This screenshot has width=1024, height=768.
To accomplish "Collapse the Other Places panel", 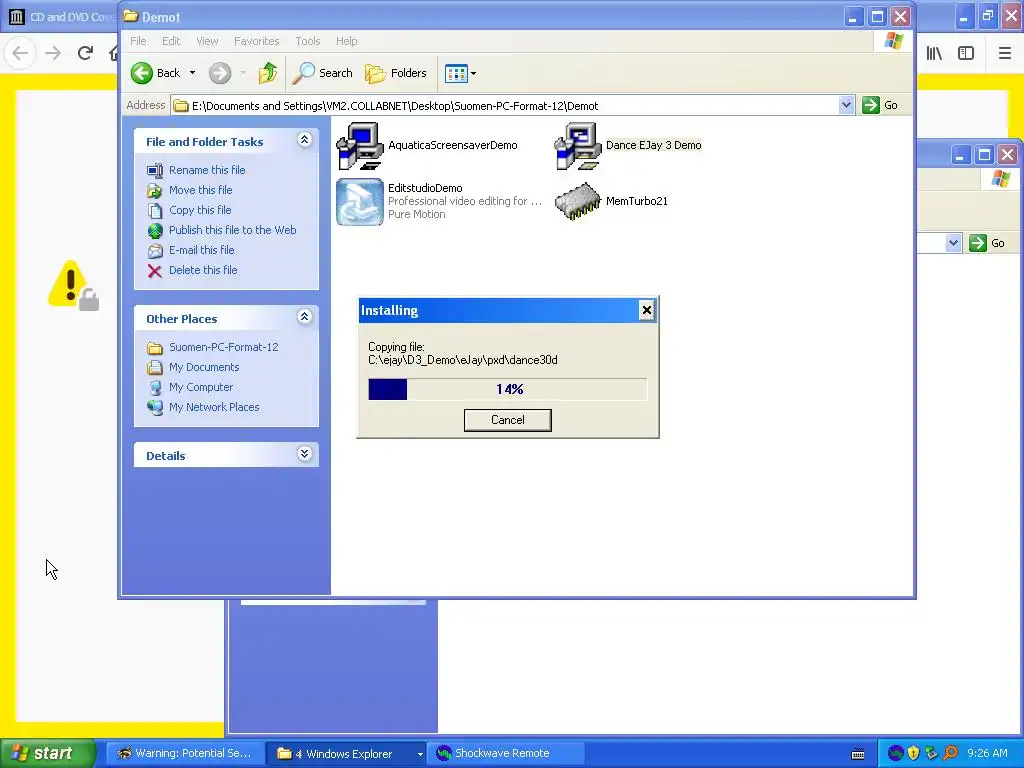I will 304,317.
